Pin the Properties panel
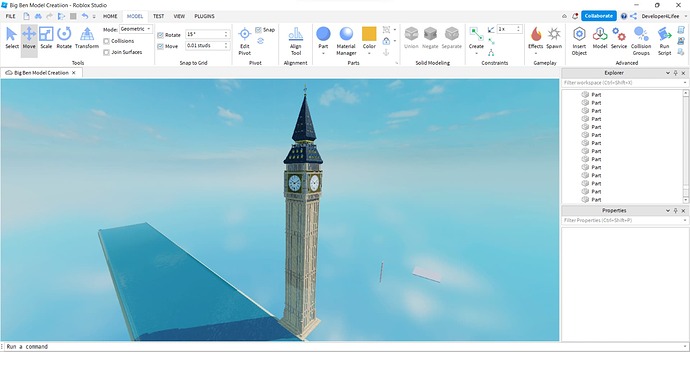Image resolution: width=690 pixels, height=365 pixels. [675, 211]
